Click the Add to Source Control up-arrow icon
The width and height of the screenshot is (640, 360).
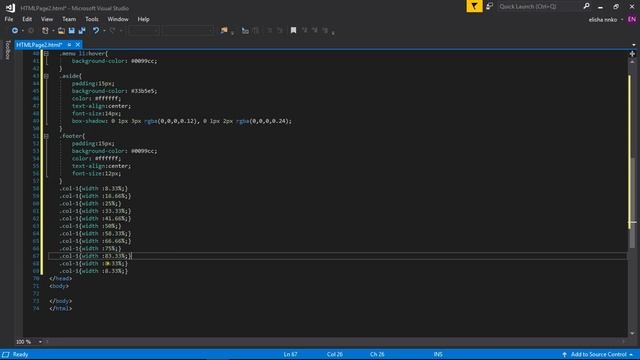(x=564, y=354)
